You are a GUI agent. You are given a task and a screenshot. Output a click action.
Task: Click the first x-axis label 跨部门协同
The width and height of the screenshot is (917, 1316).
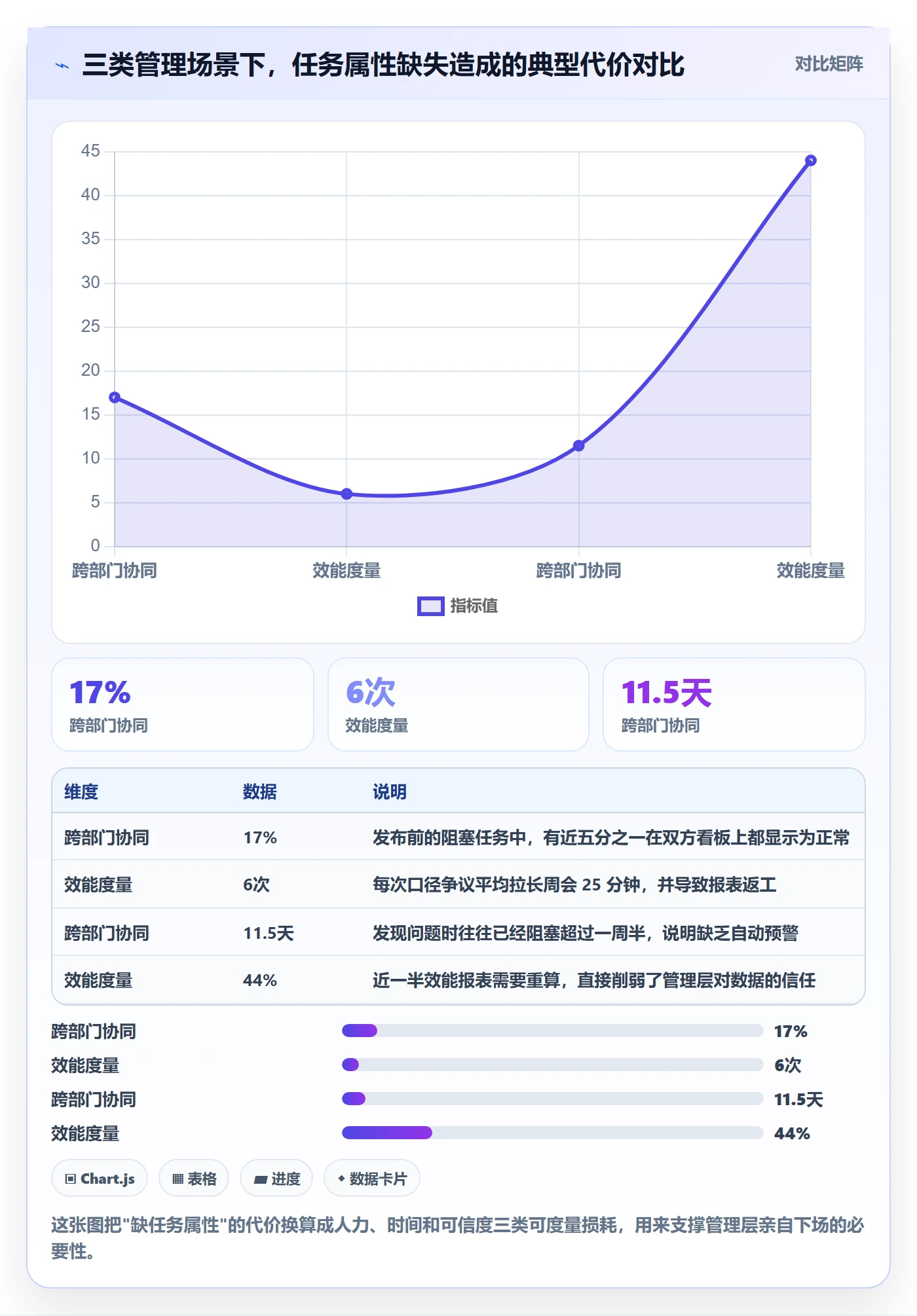[115, 570]
